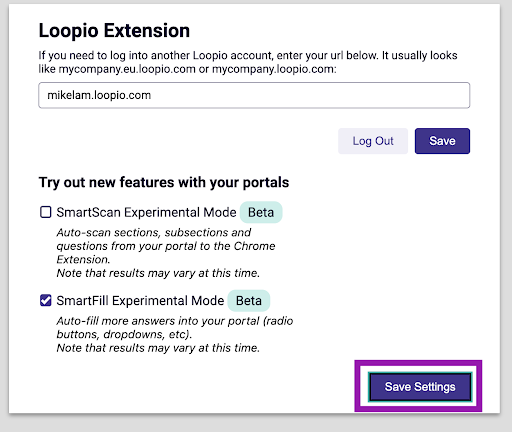Click the Log Out button
The width and height of the screenshot is (512, 432).
373,141
